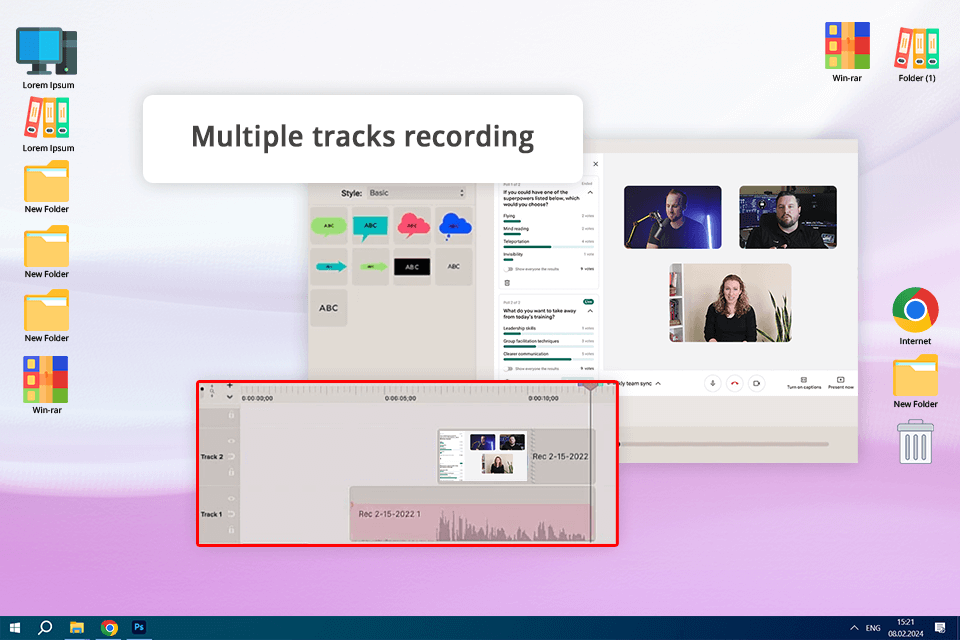Select the Track 2 label
960x640 pixels.
click(x=212, y=457)
